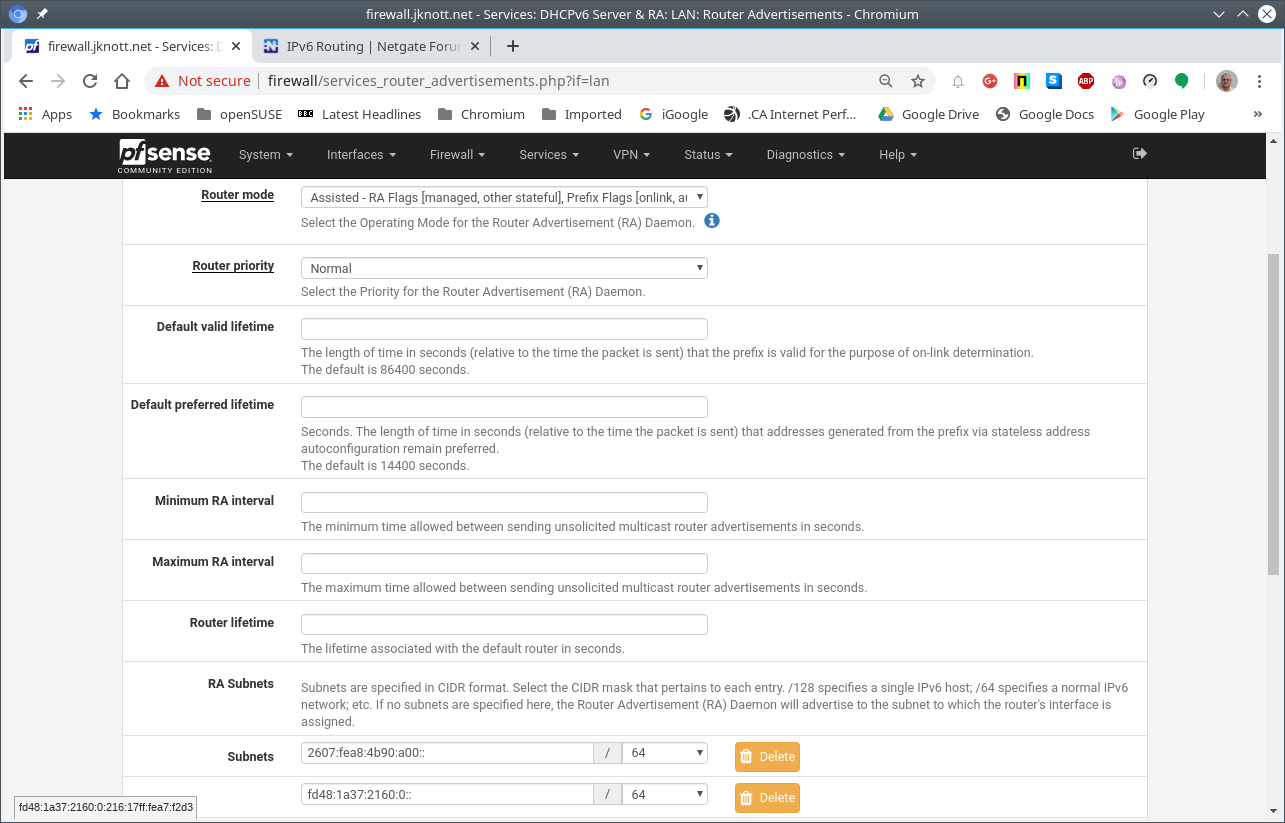The image size is (1285, 823).
Task: Expand the Diagnostics menu
Action: (x=805, y=154)
